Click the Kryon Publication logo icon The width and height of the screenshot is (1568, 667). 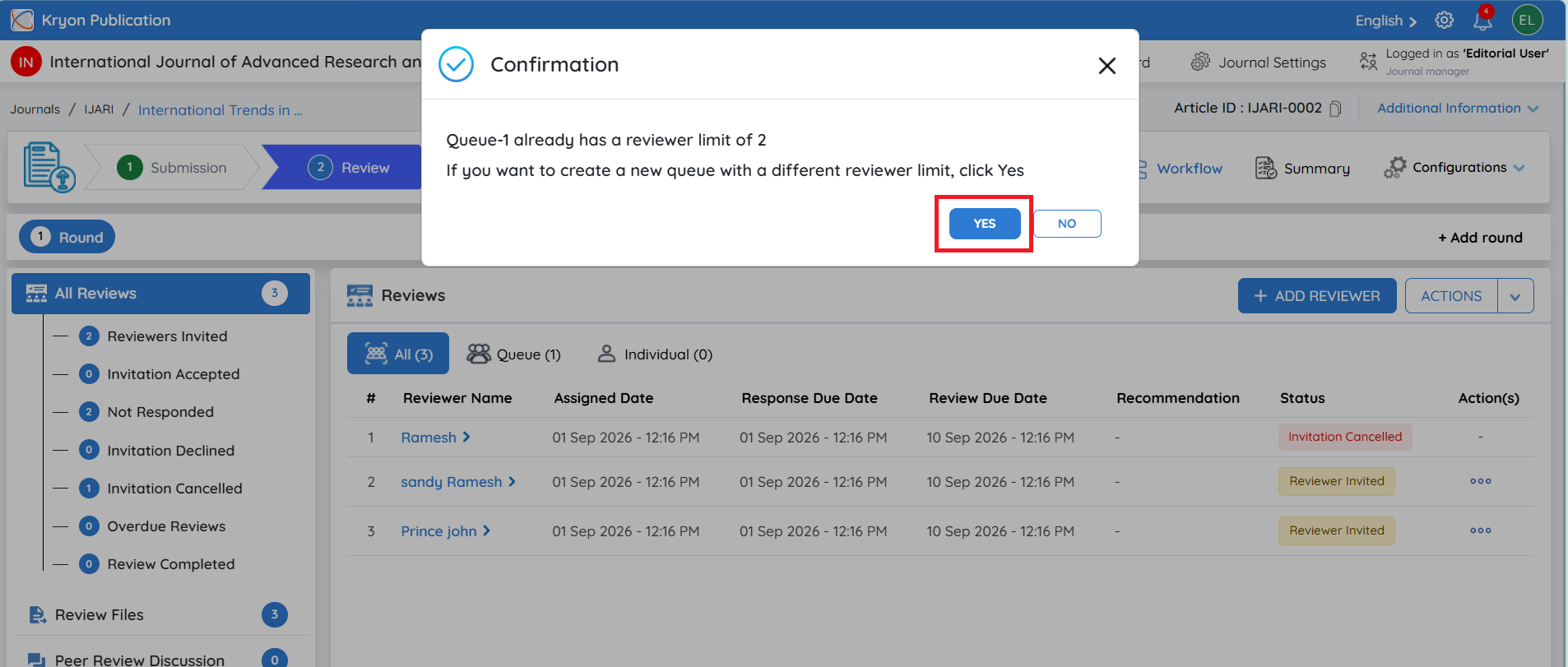22,20
